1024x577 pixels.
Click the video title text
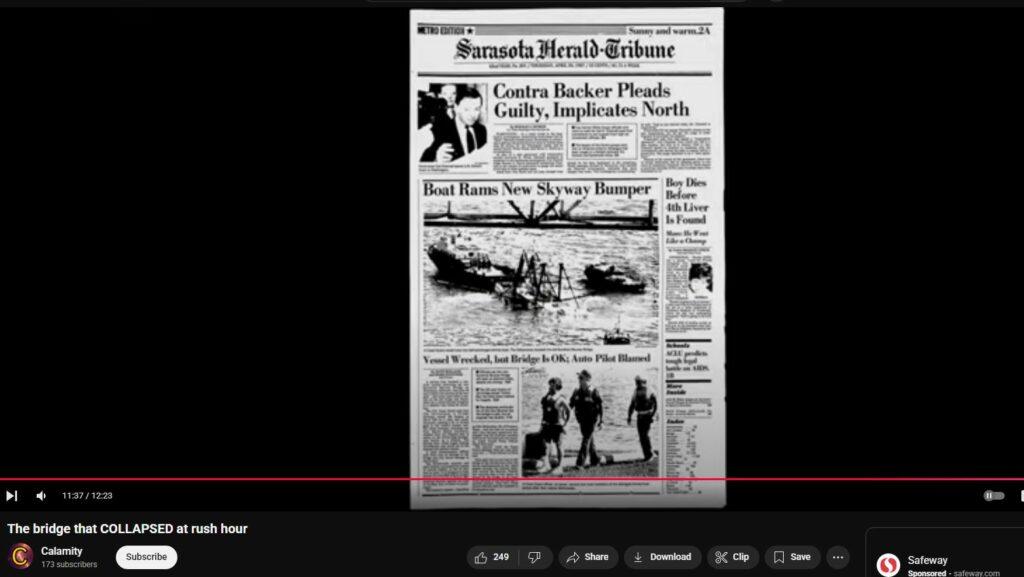click(127, 529)
